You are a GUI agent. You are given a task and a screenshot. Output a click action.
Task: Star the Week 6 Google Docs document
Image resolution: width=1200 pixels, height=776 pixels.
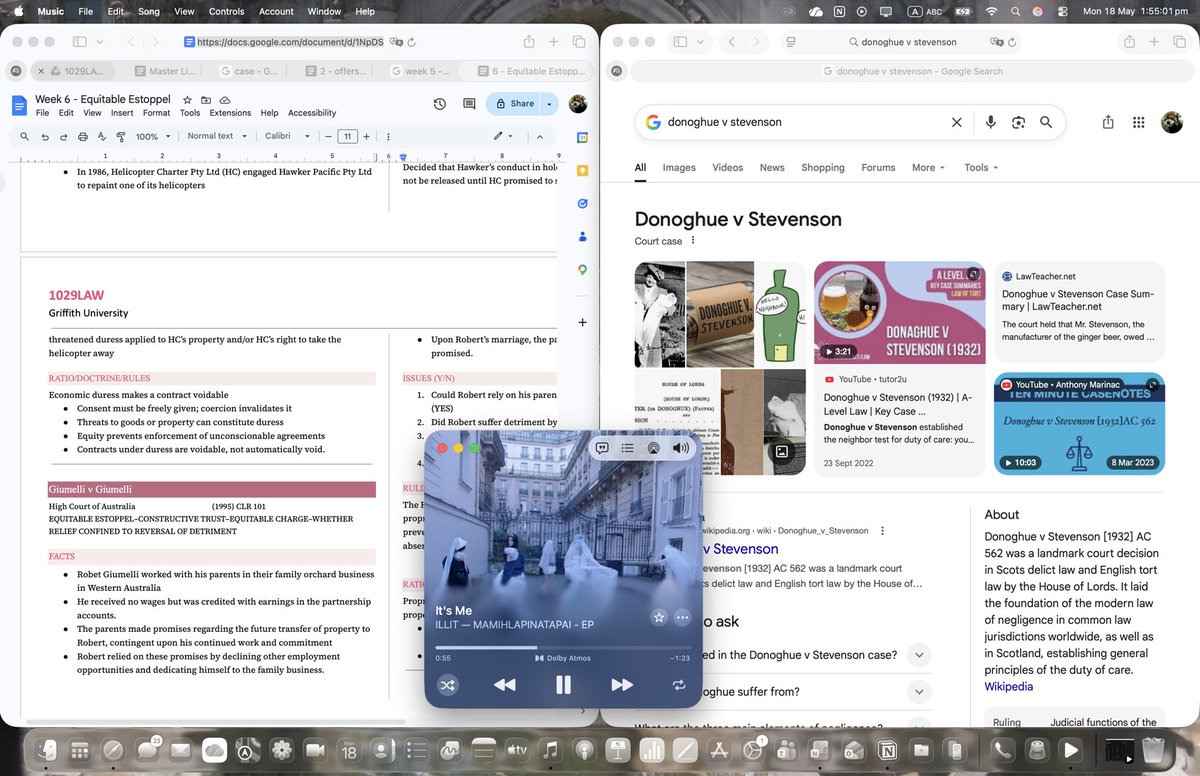pyautogui.click(x=187, y=100)
